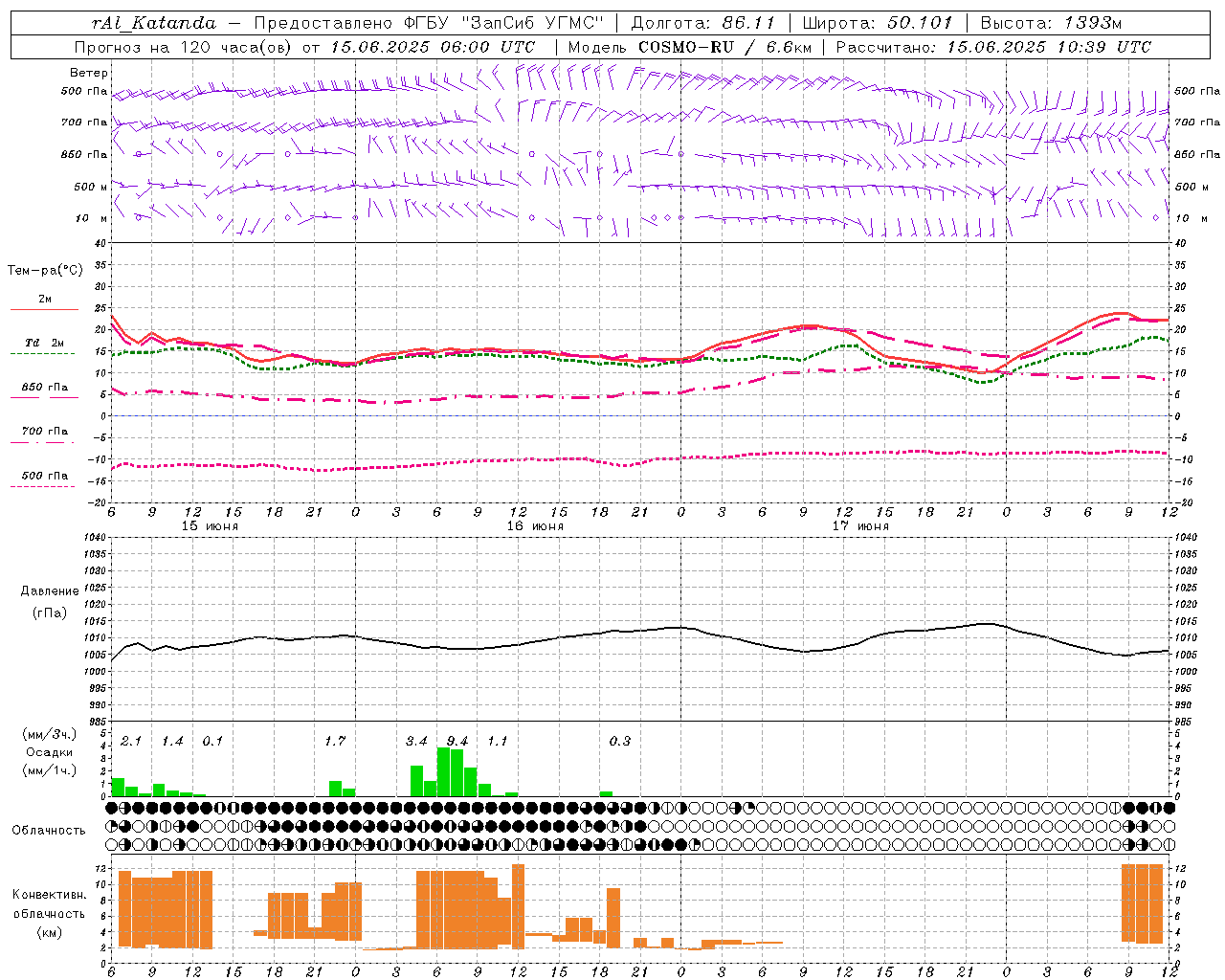Click the (гПа) pressure unit label
This screenshot has width=1225, height=980.
click(x=50, y=612)
